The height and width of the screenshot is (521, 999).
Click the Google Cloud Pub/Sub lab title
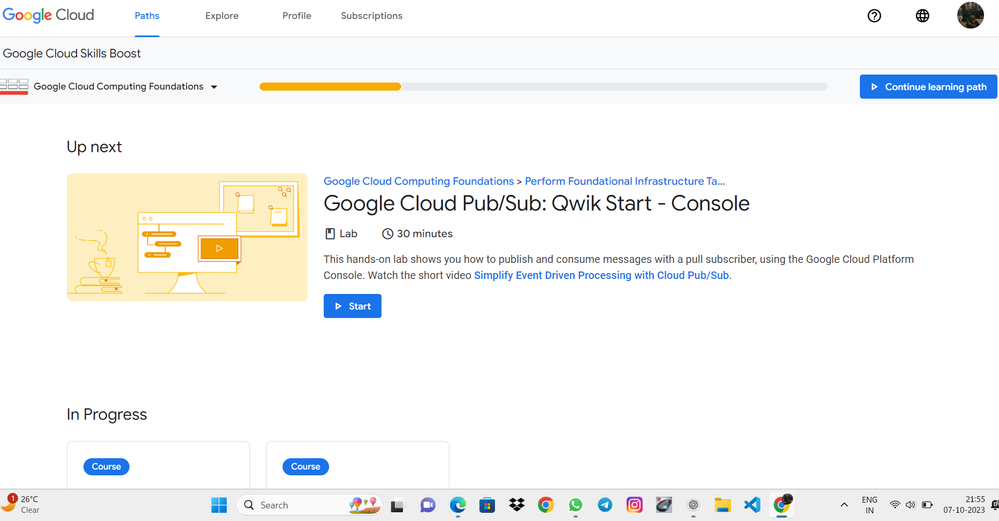[536, 204]
